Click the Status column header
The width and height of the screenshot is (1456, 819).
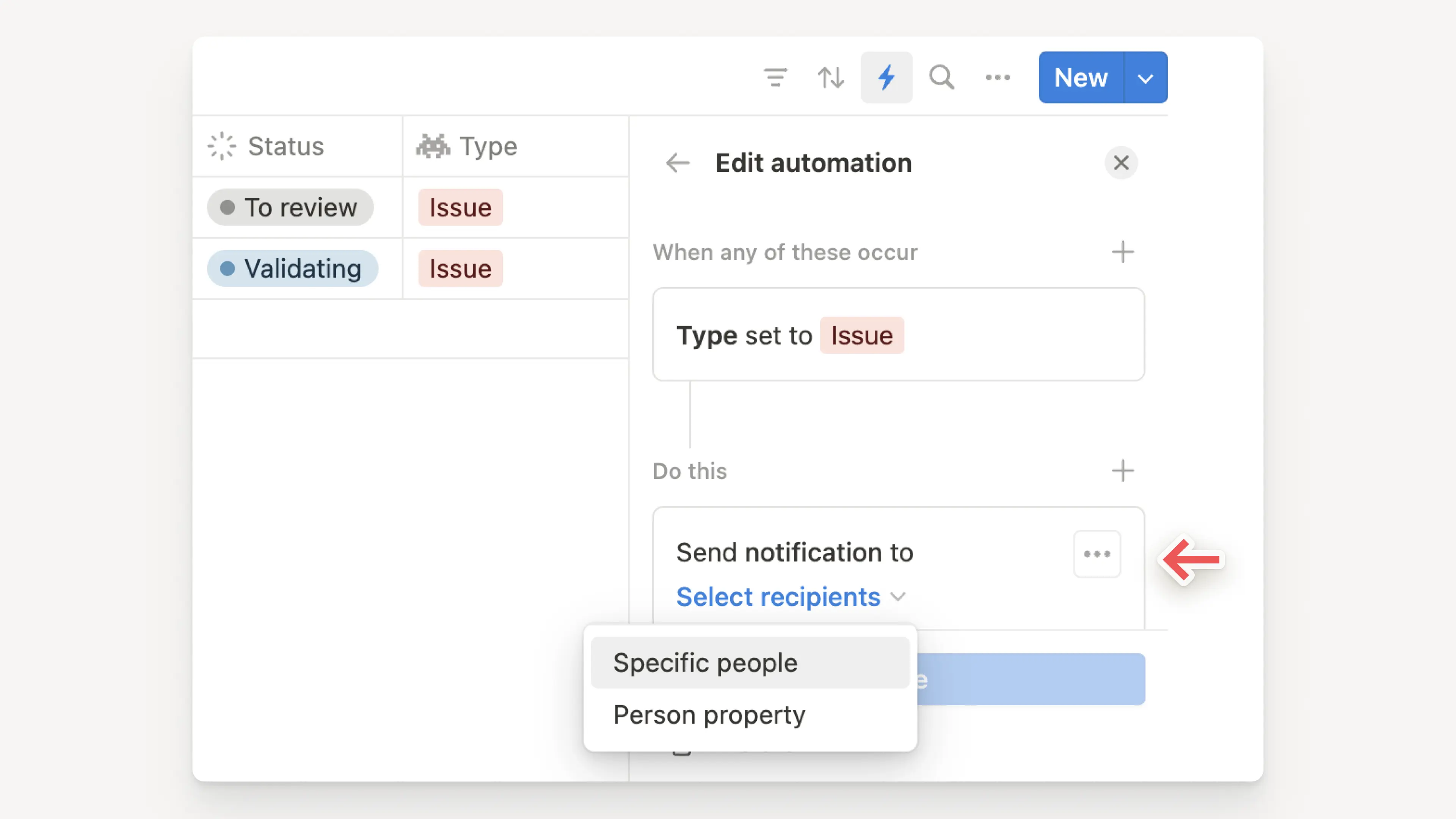(285, 146)
